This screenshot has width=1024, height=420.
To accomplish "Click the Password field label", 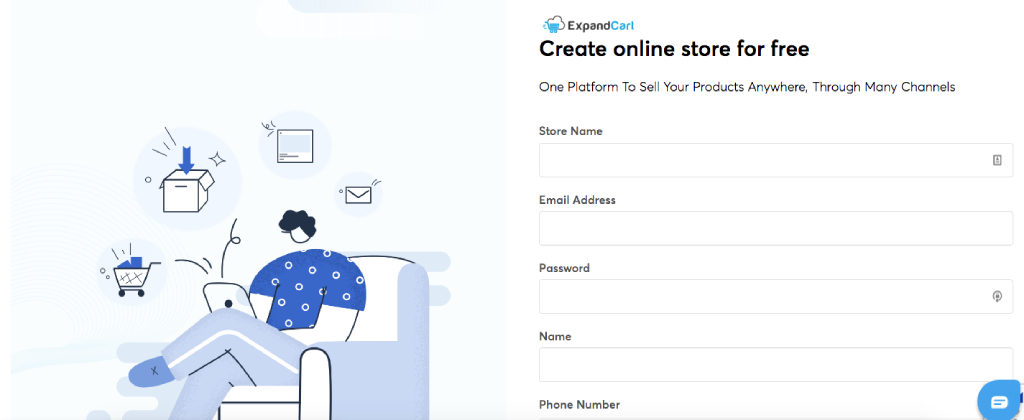I will tap(564, 268).
